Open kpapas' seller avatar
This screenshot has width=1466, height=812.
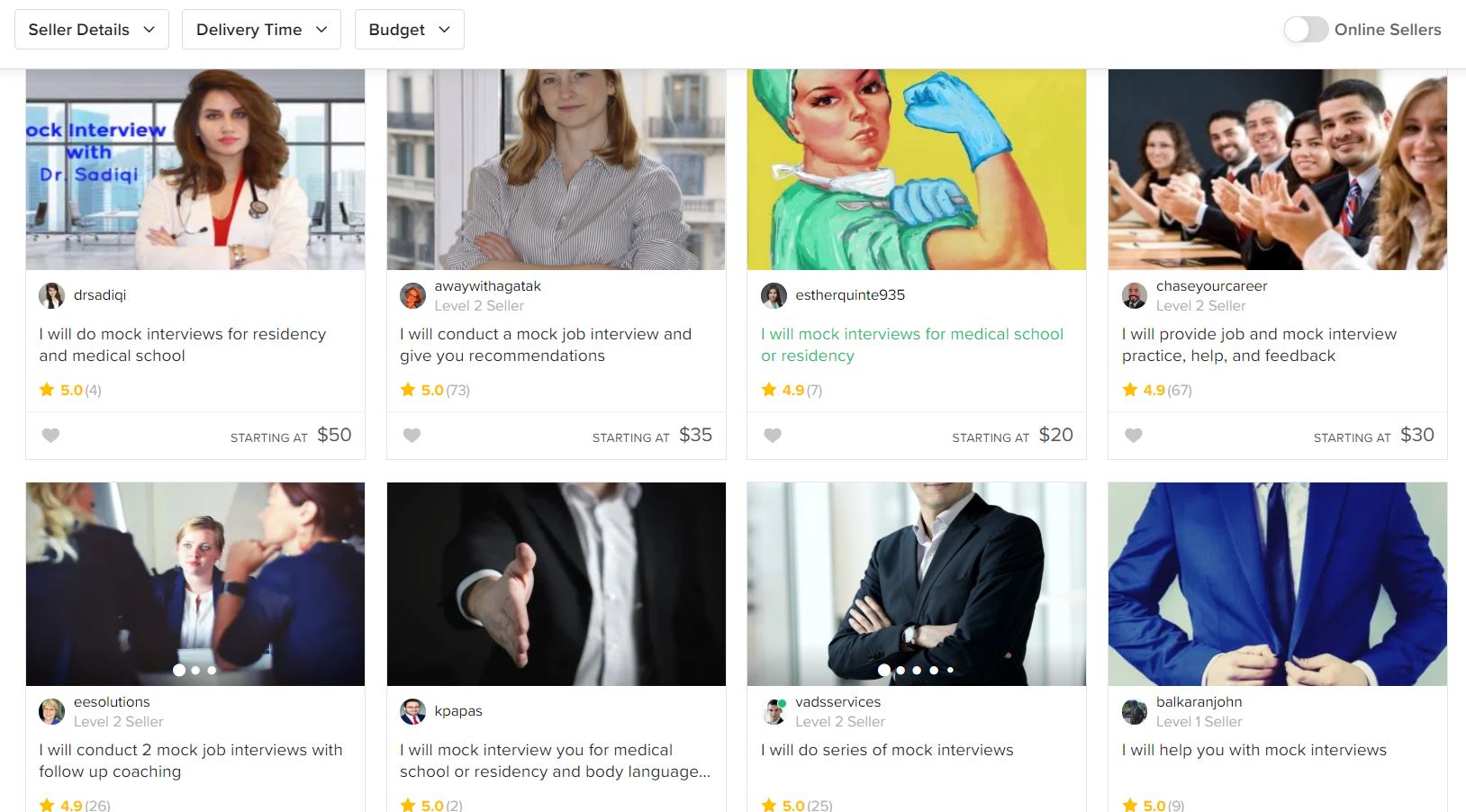tap(412, 711)
